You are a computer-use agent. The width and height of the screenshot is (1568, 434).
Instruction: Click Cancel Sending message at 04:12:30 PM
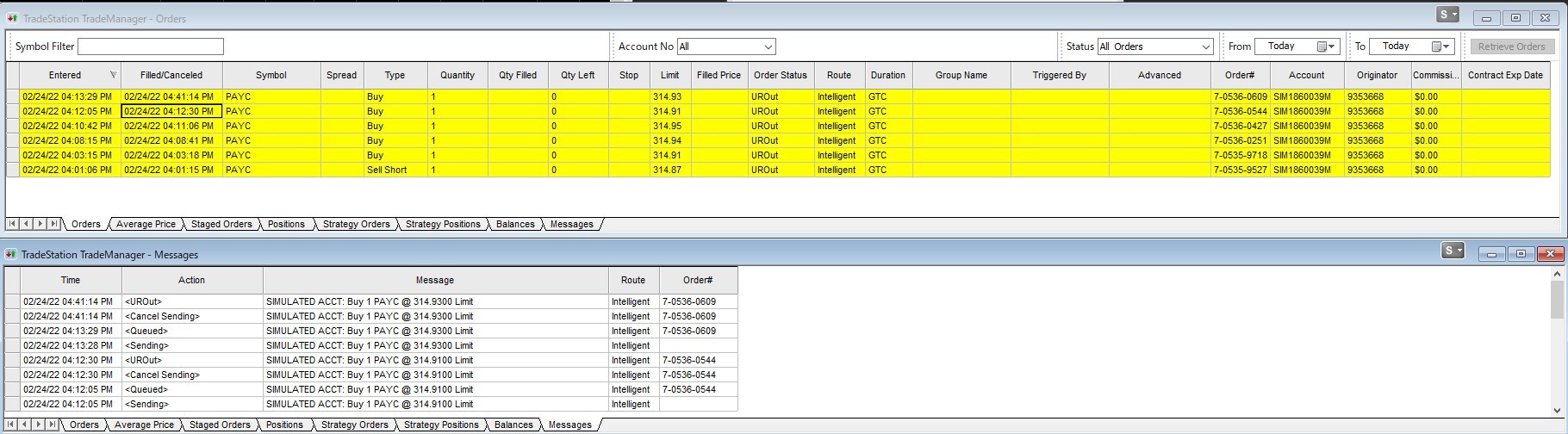[371, 375]
